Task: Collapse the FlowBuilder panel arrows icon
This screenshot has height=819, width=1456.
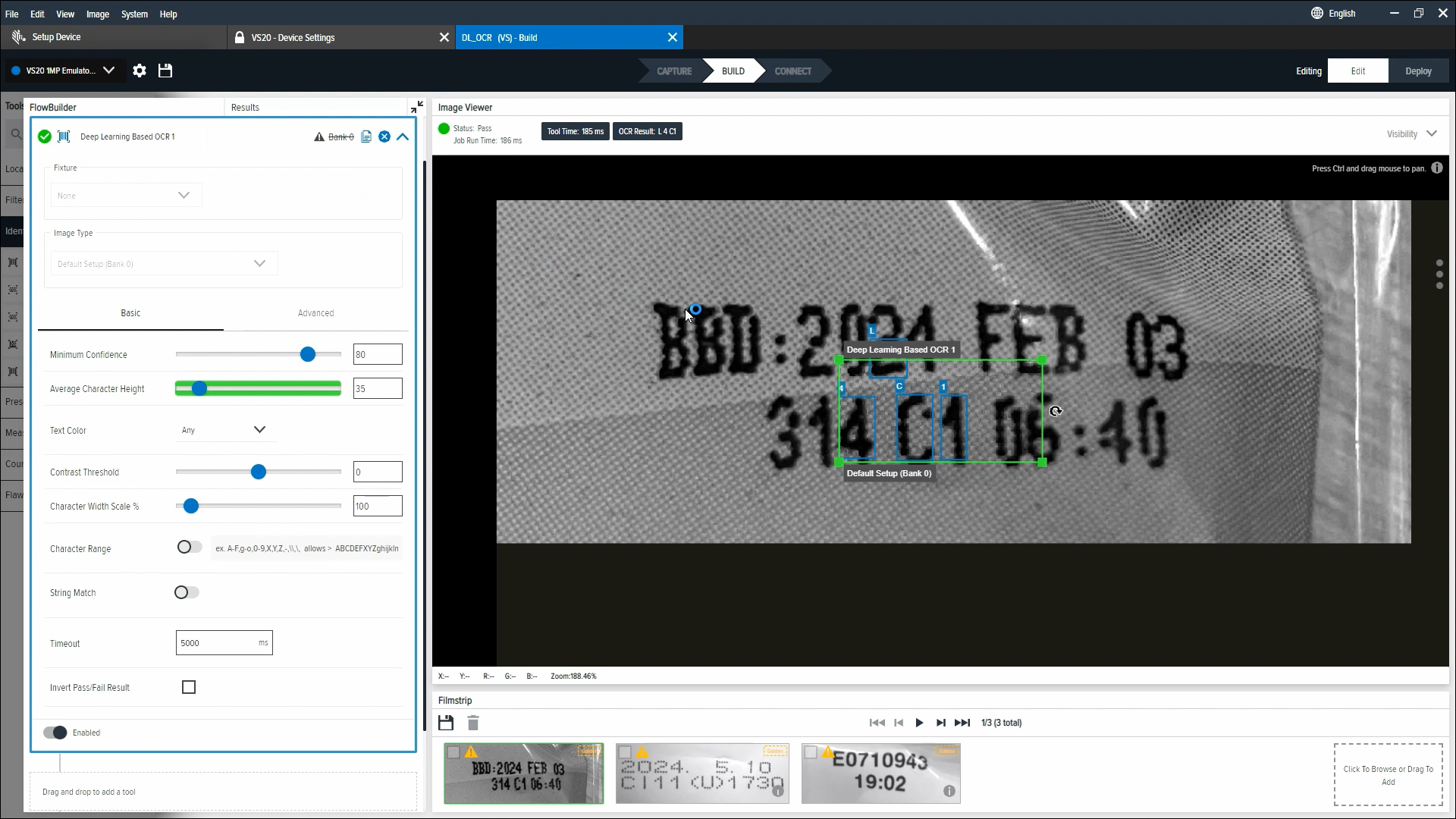Action: pyautogui.click(x=417, y=107)
